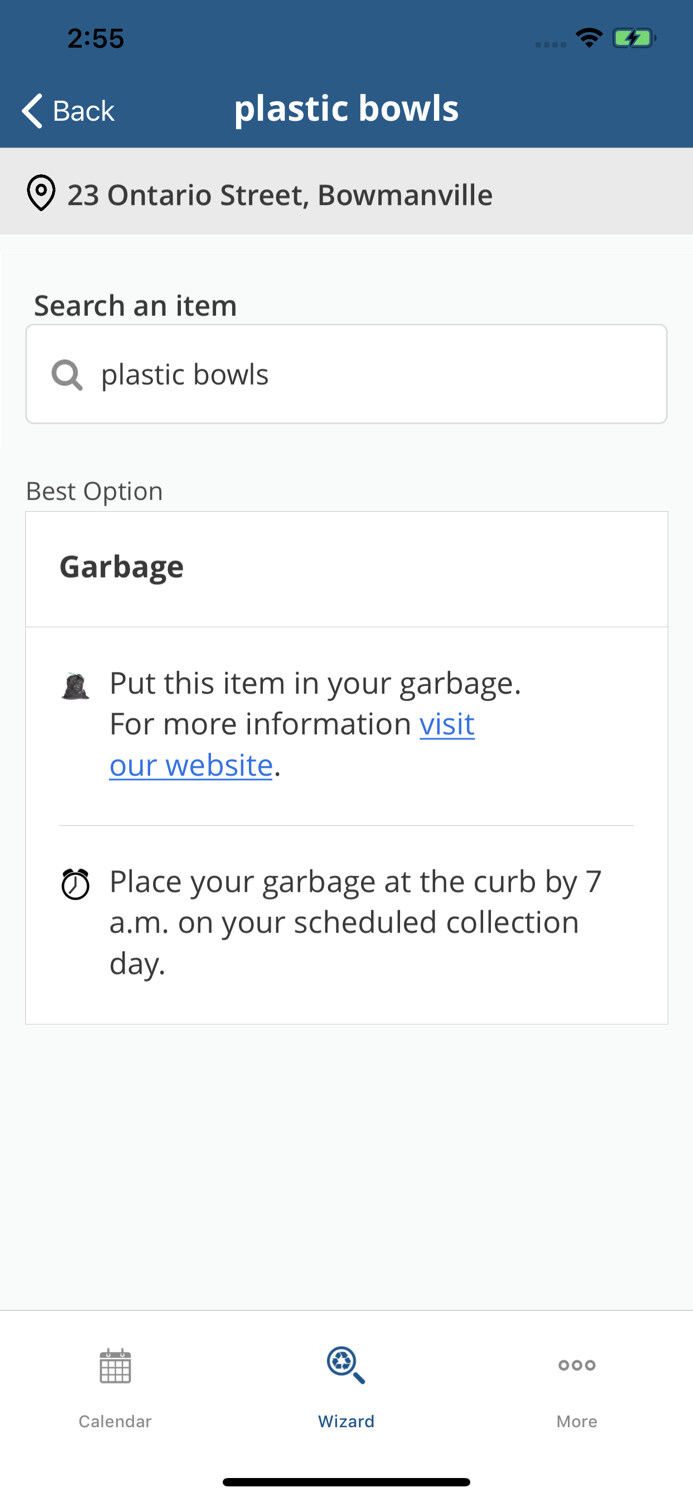Switch to the More tab
Screen dimensions: 693x1500
(577, 1390)
